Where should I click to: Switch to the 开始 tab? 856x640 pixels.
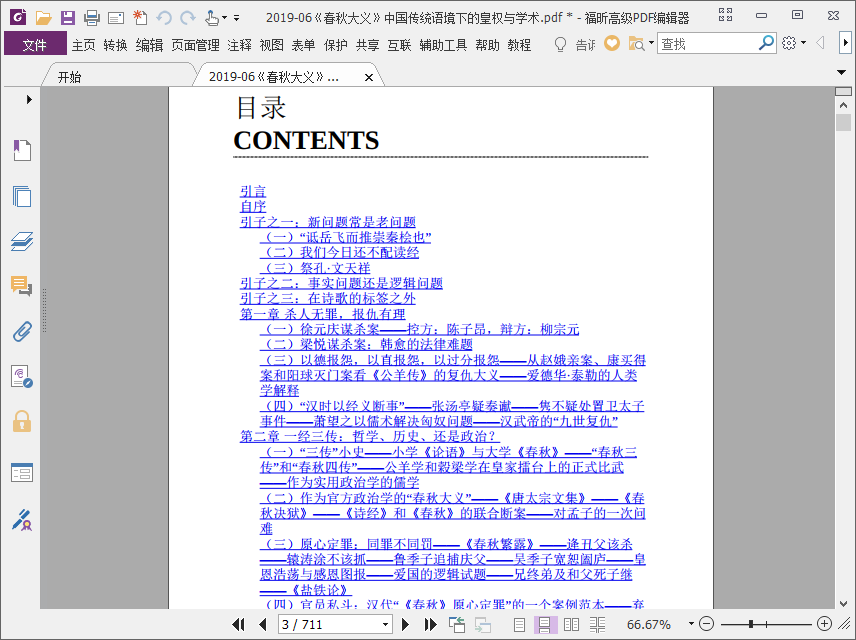point(69,77)
